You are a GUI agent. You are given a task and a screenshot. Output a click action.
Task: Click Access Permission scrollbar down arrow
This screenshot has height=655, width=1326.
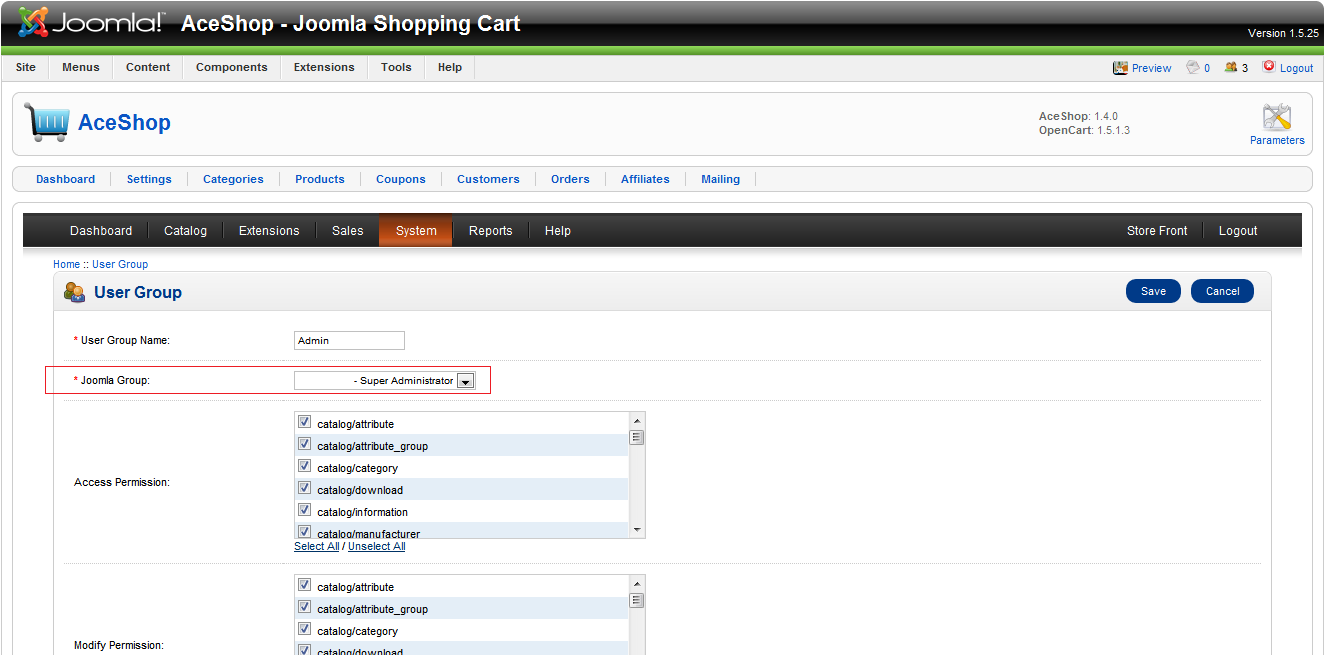[636, 529]
